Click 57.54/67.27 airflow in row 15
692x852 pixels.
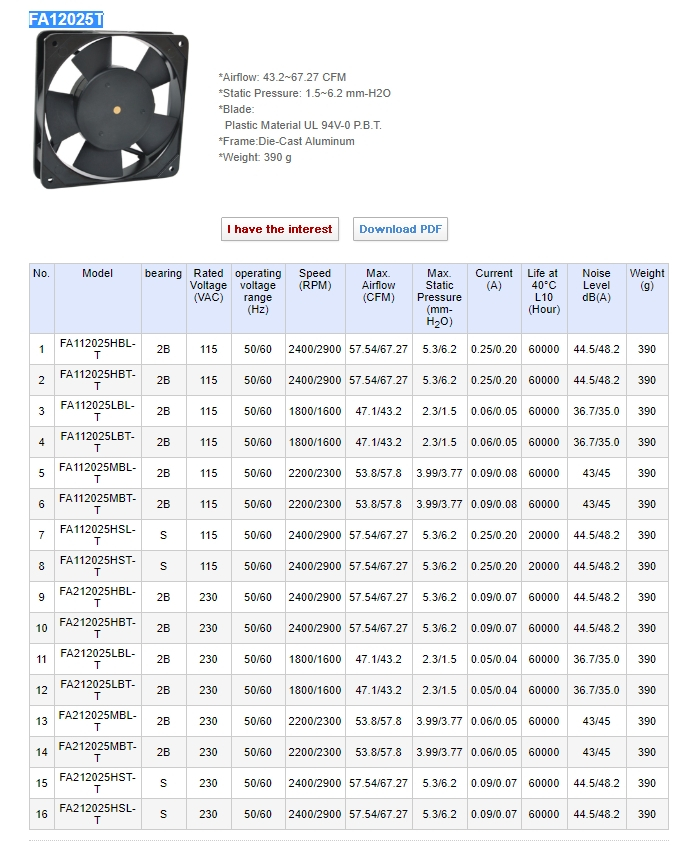[379, 783]
